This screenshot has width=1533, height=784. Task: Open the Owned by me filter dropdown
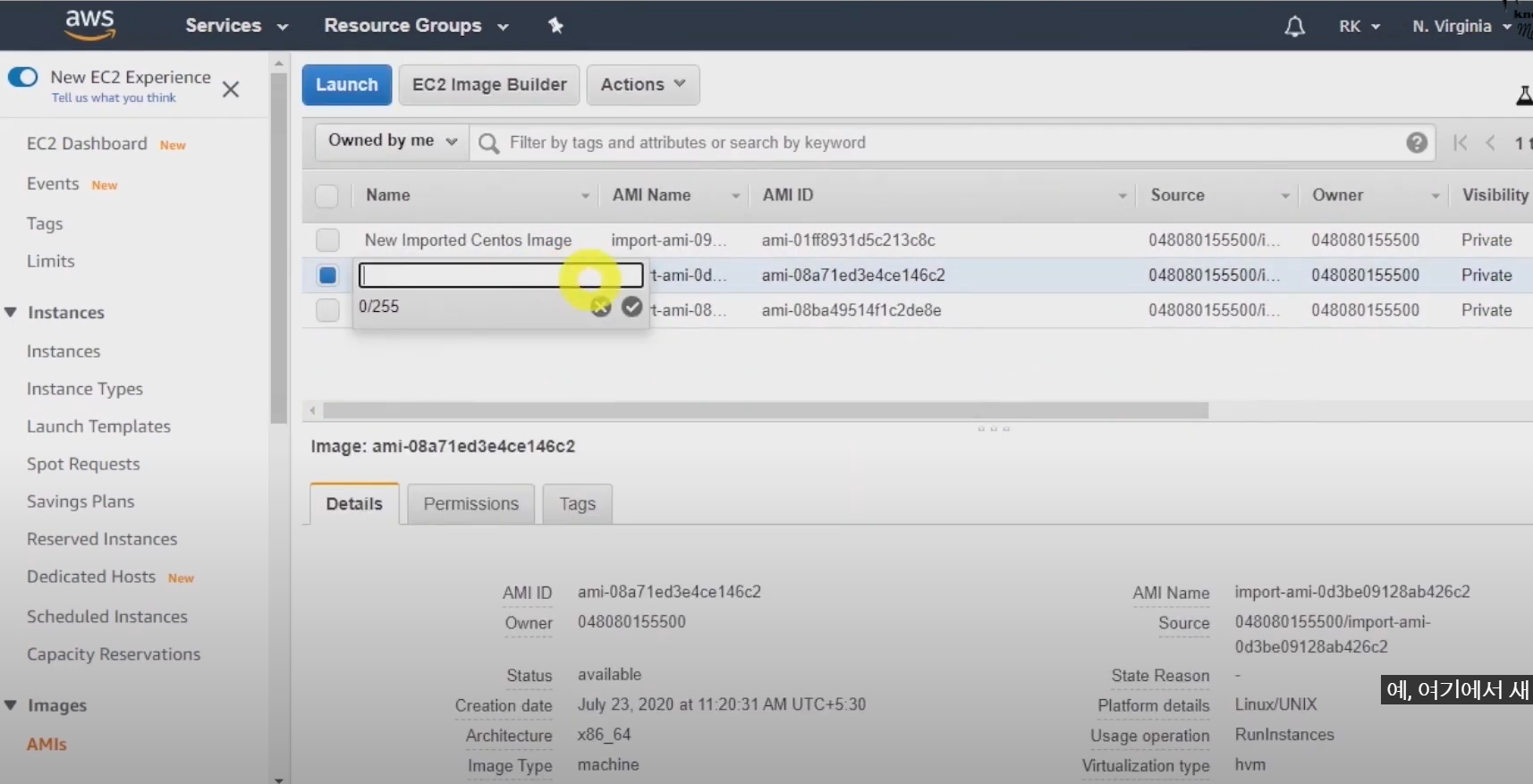point(393,141)
